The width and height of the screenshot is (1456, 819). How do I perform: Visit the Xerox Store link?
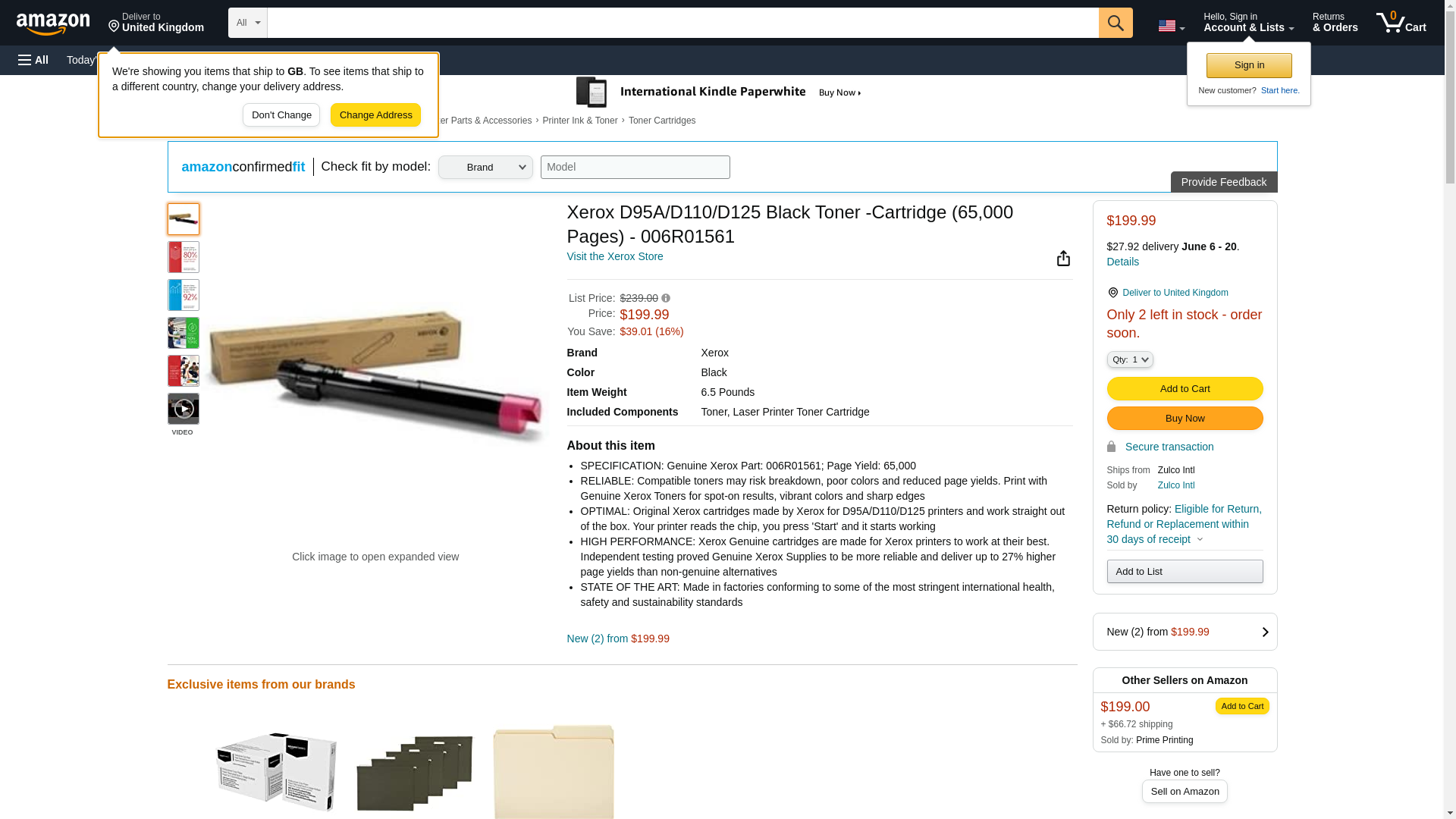[x=614, y=256]
